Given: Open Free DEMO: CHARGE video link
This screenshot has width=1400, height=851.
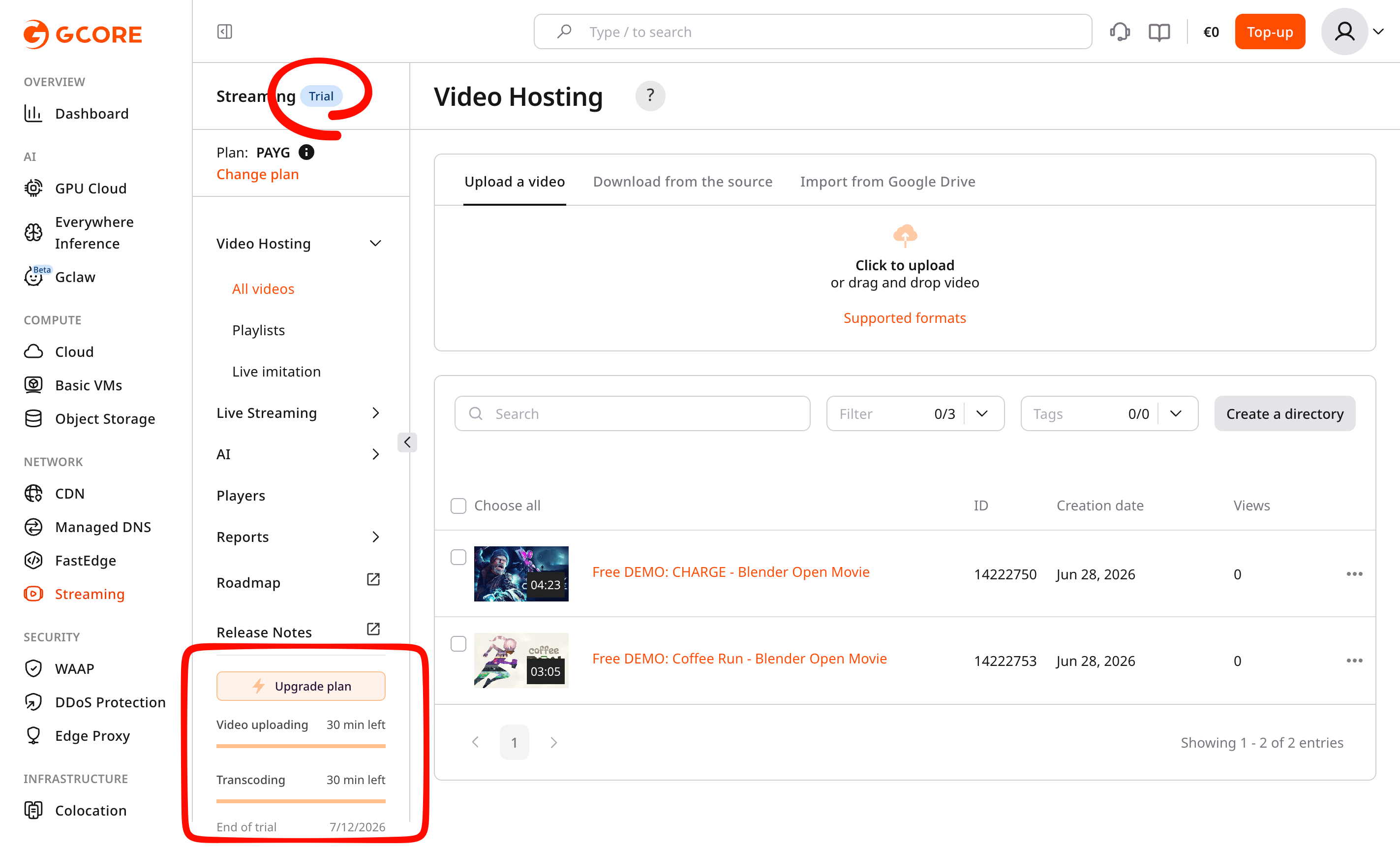Looking at the screenshot, I should click(x=730, y=572).
